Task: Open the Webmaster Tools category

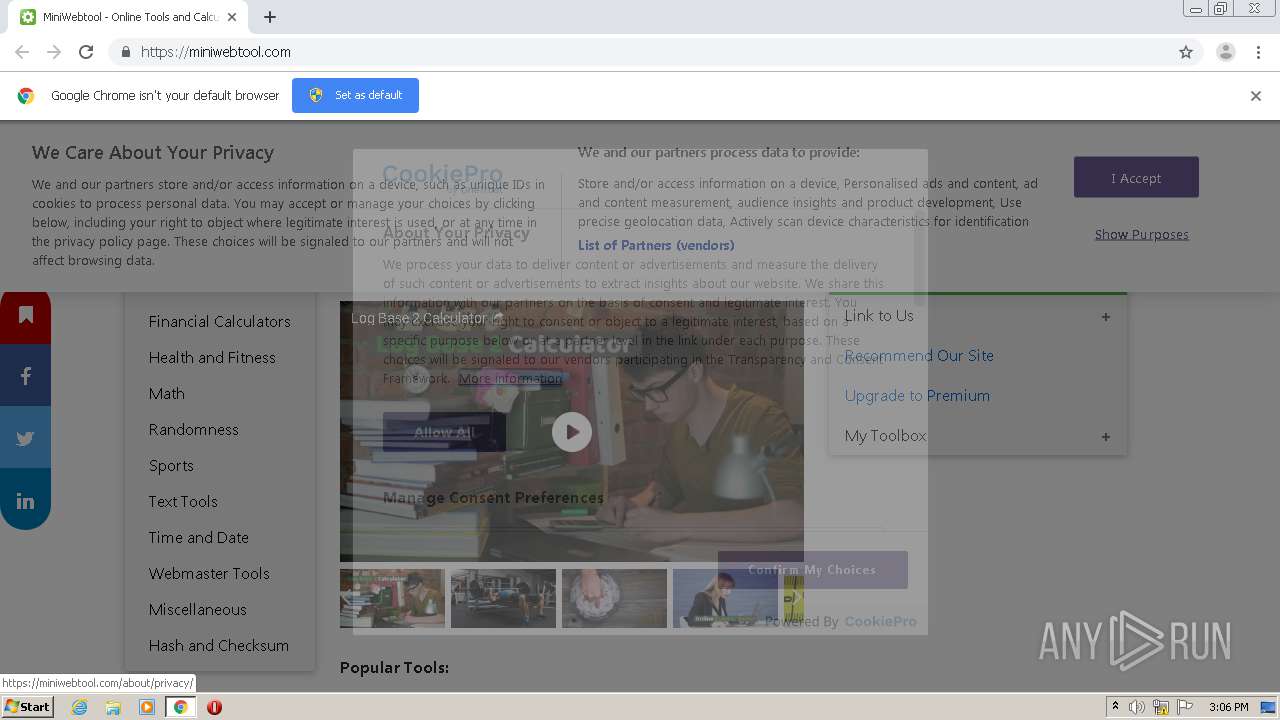Action: point(209,573)
